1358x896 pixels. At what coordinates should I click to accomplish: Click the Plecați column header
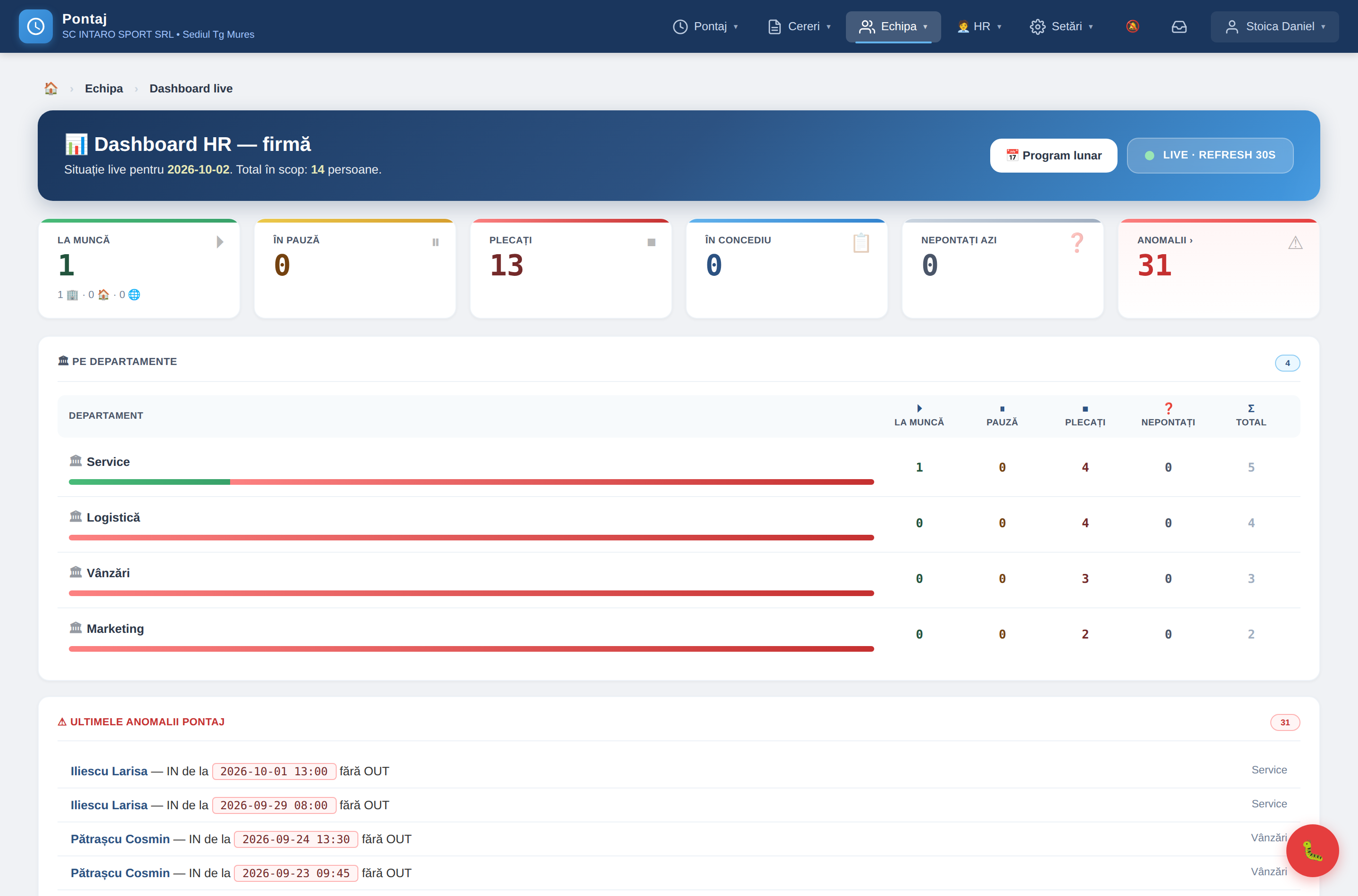point(1085,415)
